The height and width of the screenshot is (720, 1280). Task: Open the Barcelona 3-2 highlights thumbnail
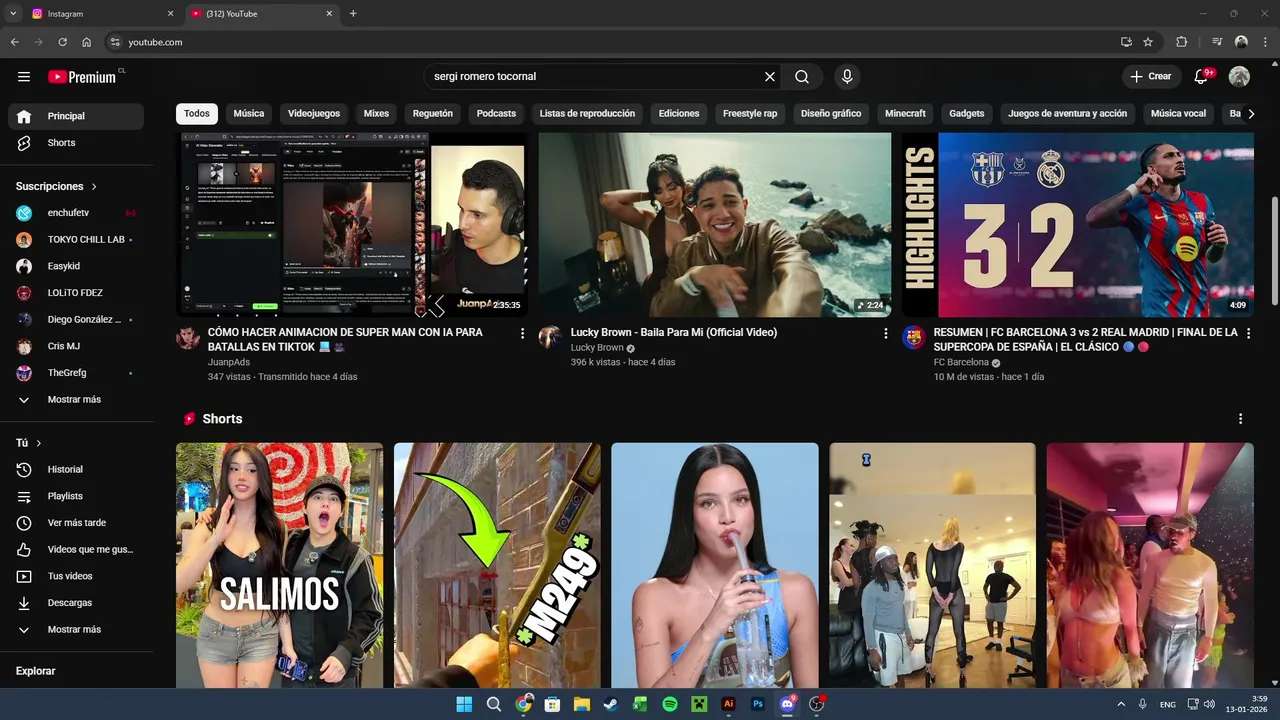coord(1077,225)
